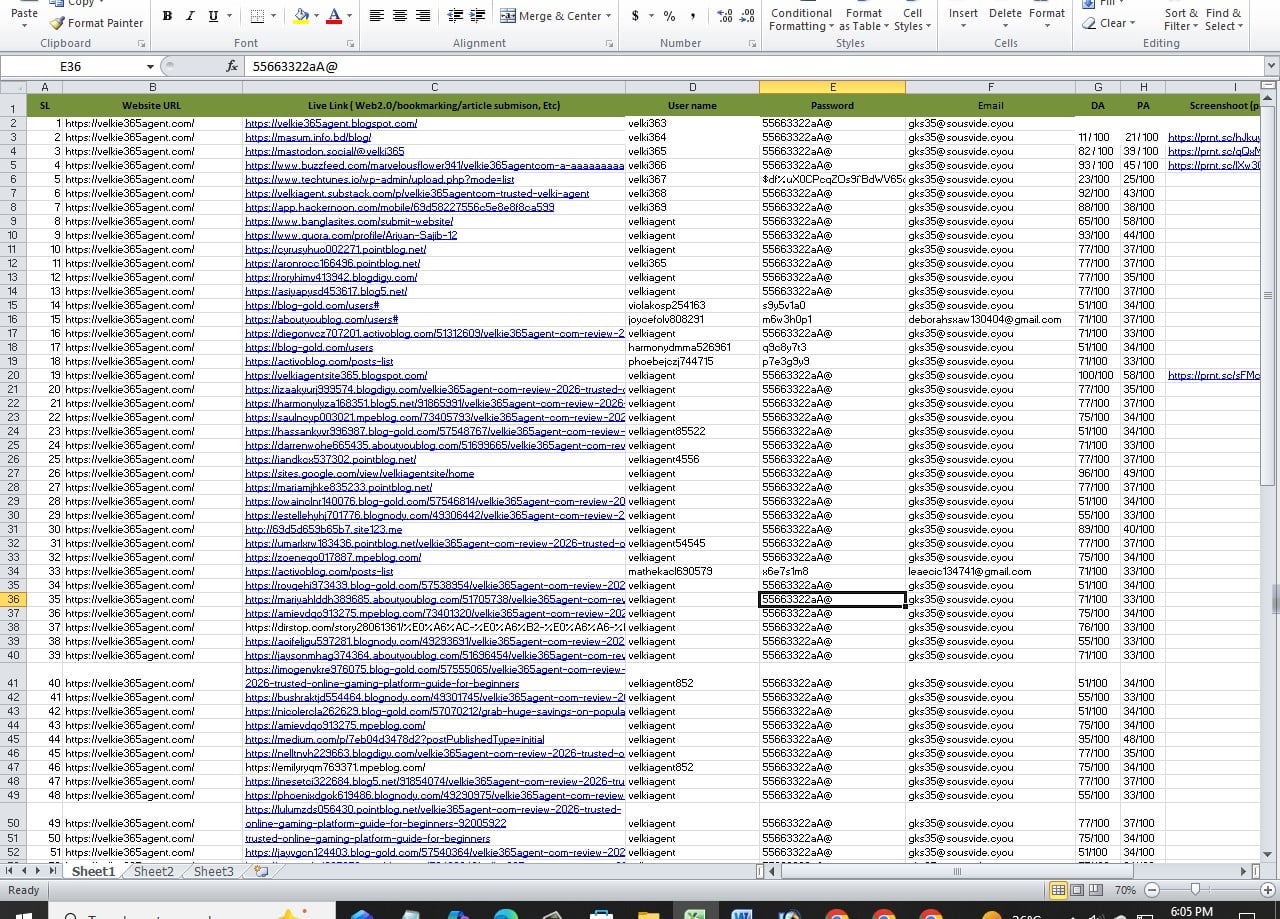This screenshot has width=1280, height=919.
Task: Switch to Page Layout view in status bar
Action: point(1076,889)
